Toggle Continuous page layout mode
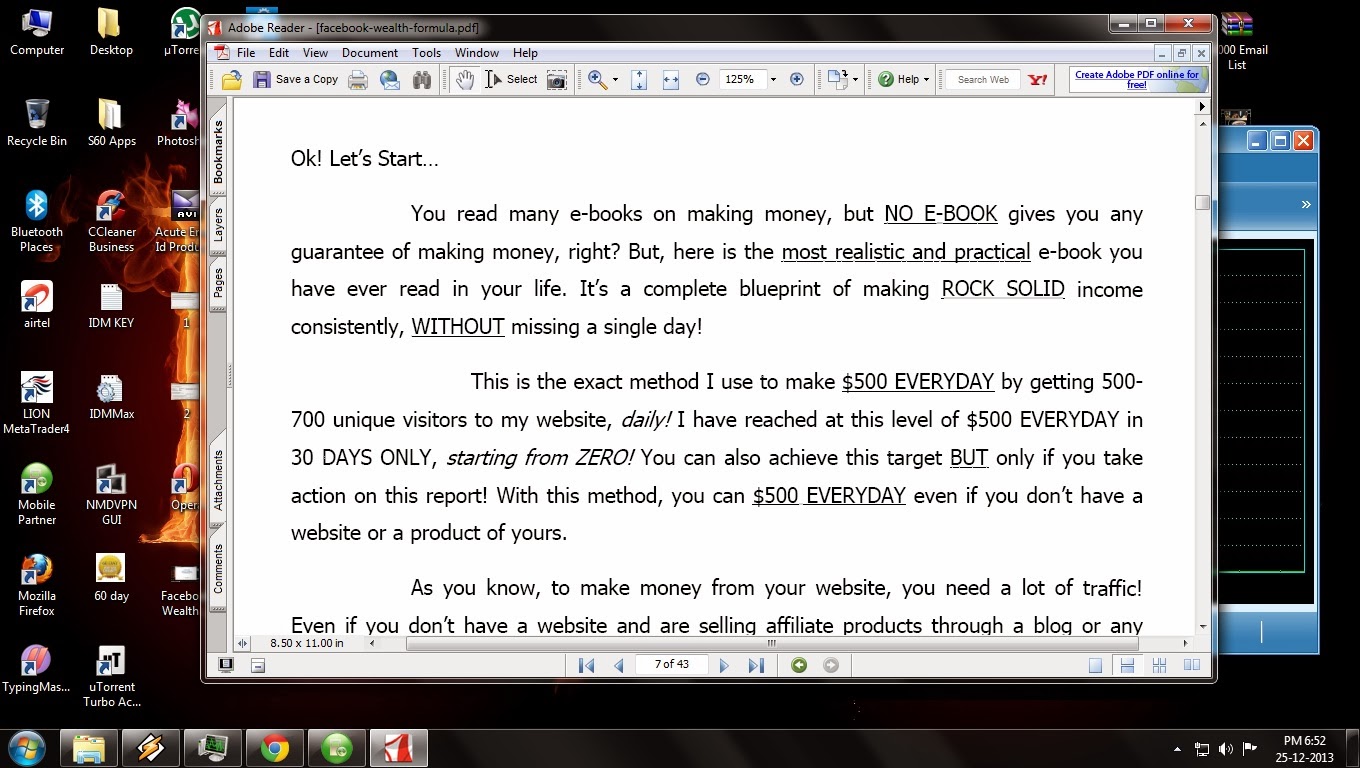 [1125, 664]
